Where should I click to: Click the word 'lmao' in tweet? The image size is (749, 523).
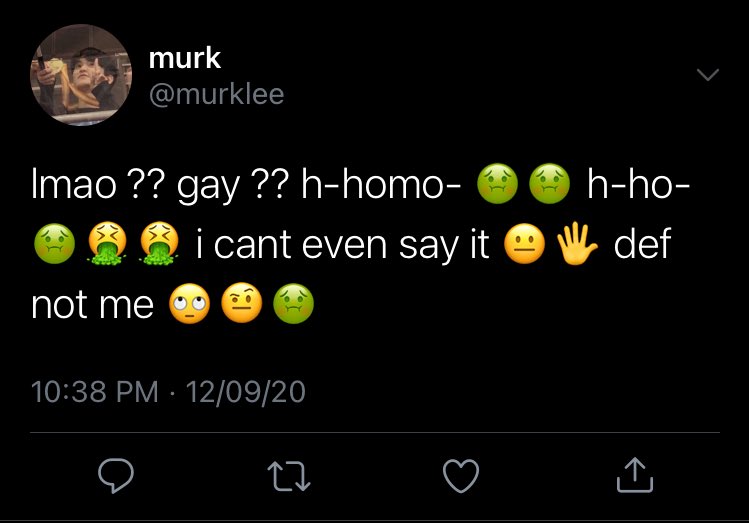(74, 184)
